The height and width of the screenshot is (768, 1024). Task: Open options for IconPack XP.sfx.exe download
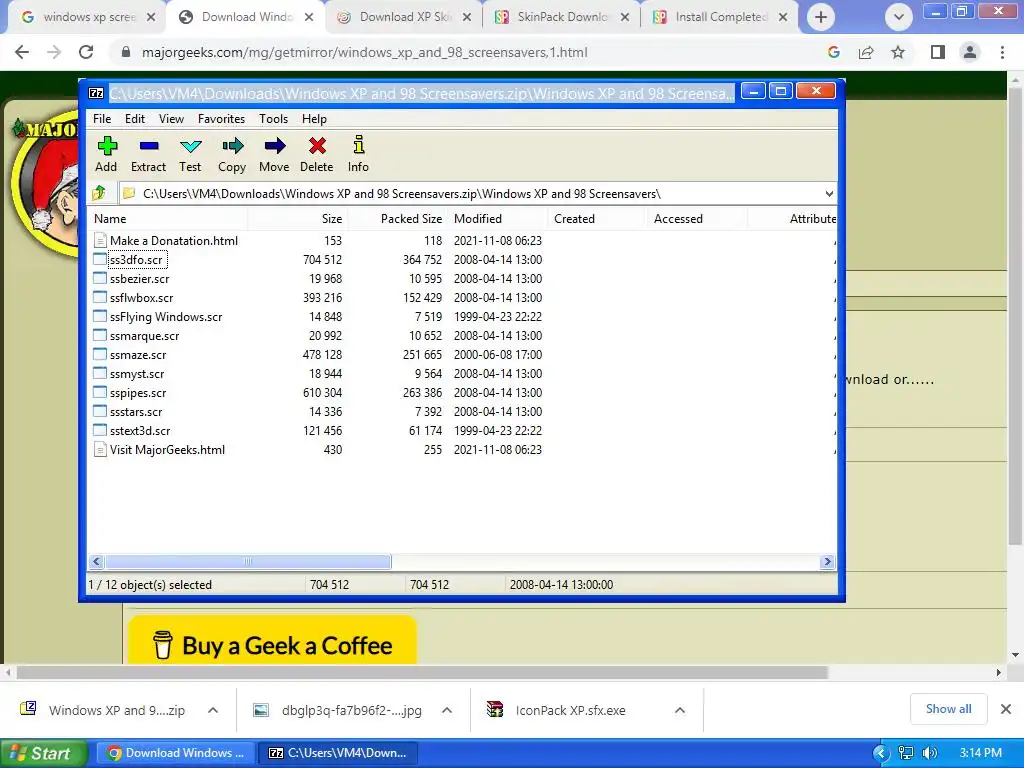point(680,710)
